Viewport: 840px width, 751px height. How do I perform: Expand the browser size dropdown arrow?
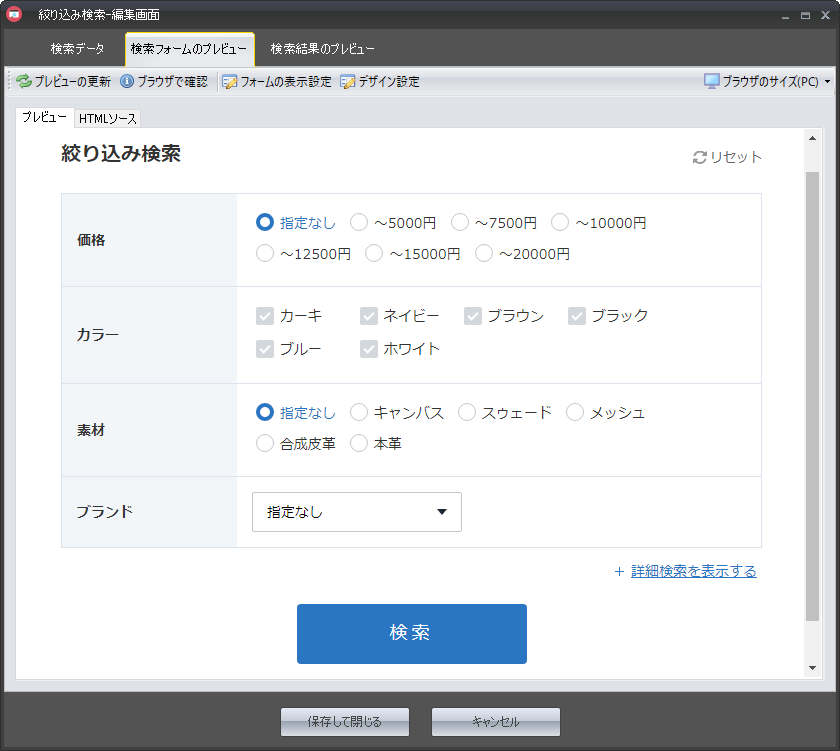828,82
